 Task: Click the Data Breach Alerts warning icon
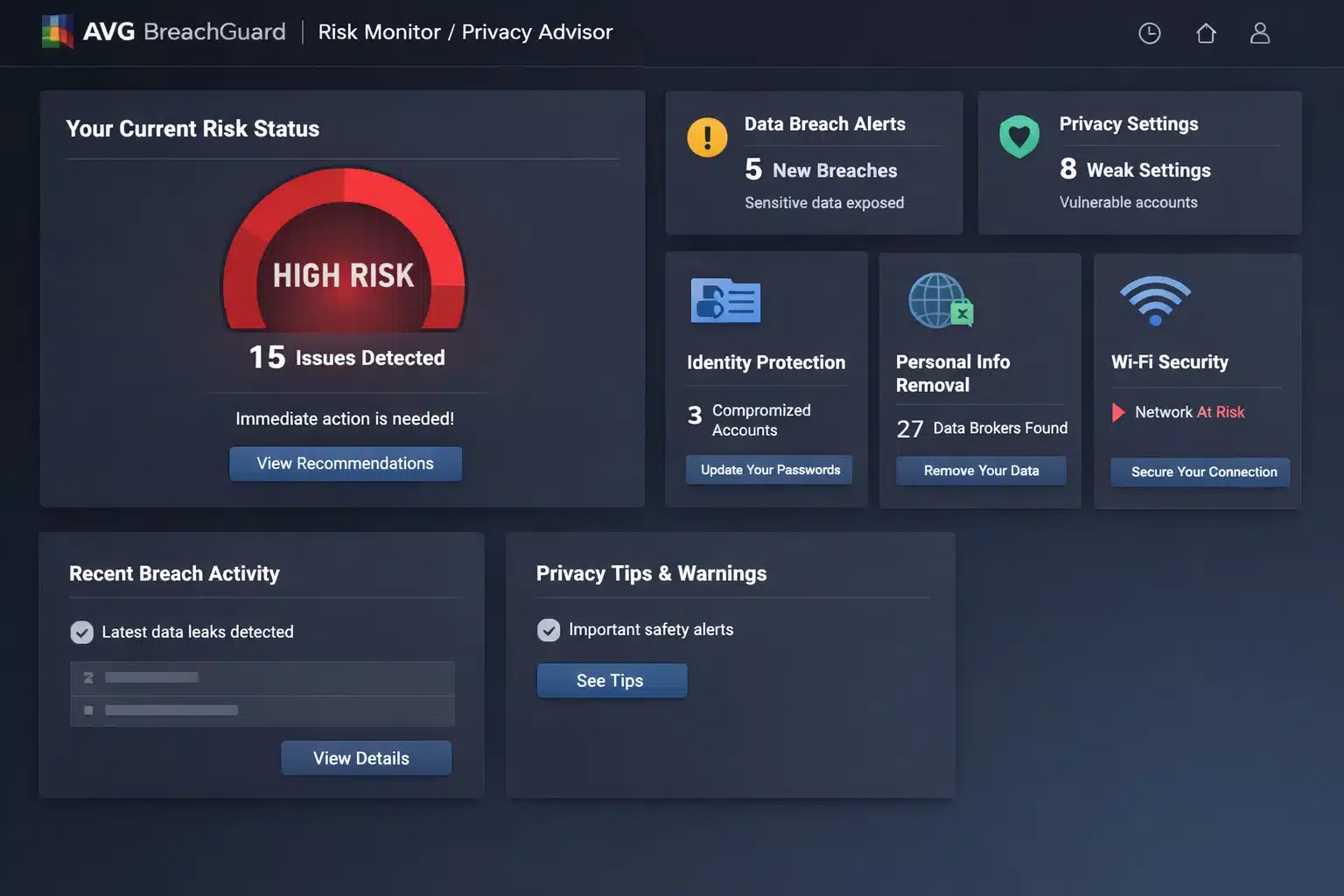point(707,136)
